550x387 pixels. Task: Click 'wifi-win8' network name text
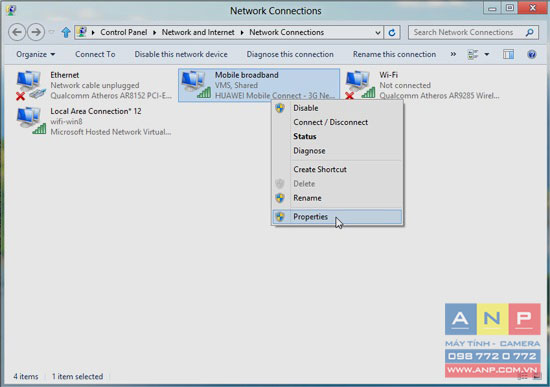click(x=66, y=121)
